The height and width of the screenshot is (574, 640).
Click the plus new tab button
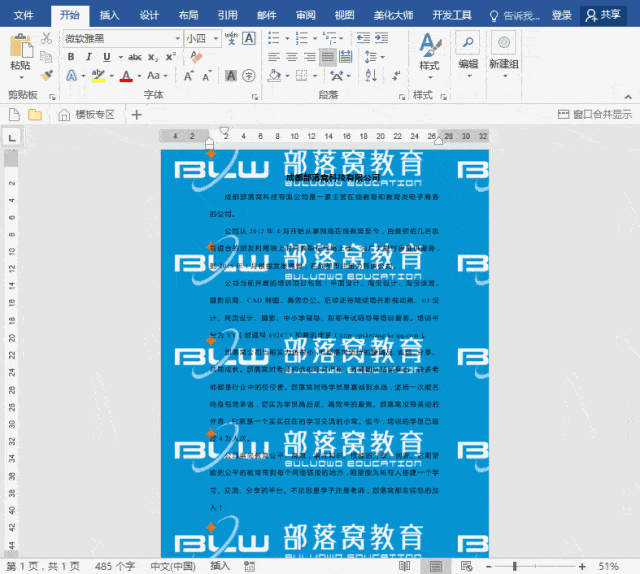pyautogui.click(x=136, y=115)
